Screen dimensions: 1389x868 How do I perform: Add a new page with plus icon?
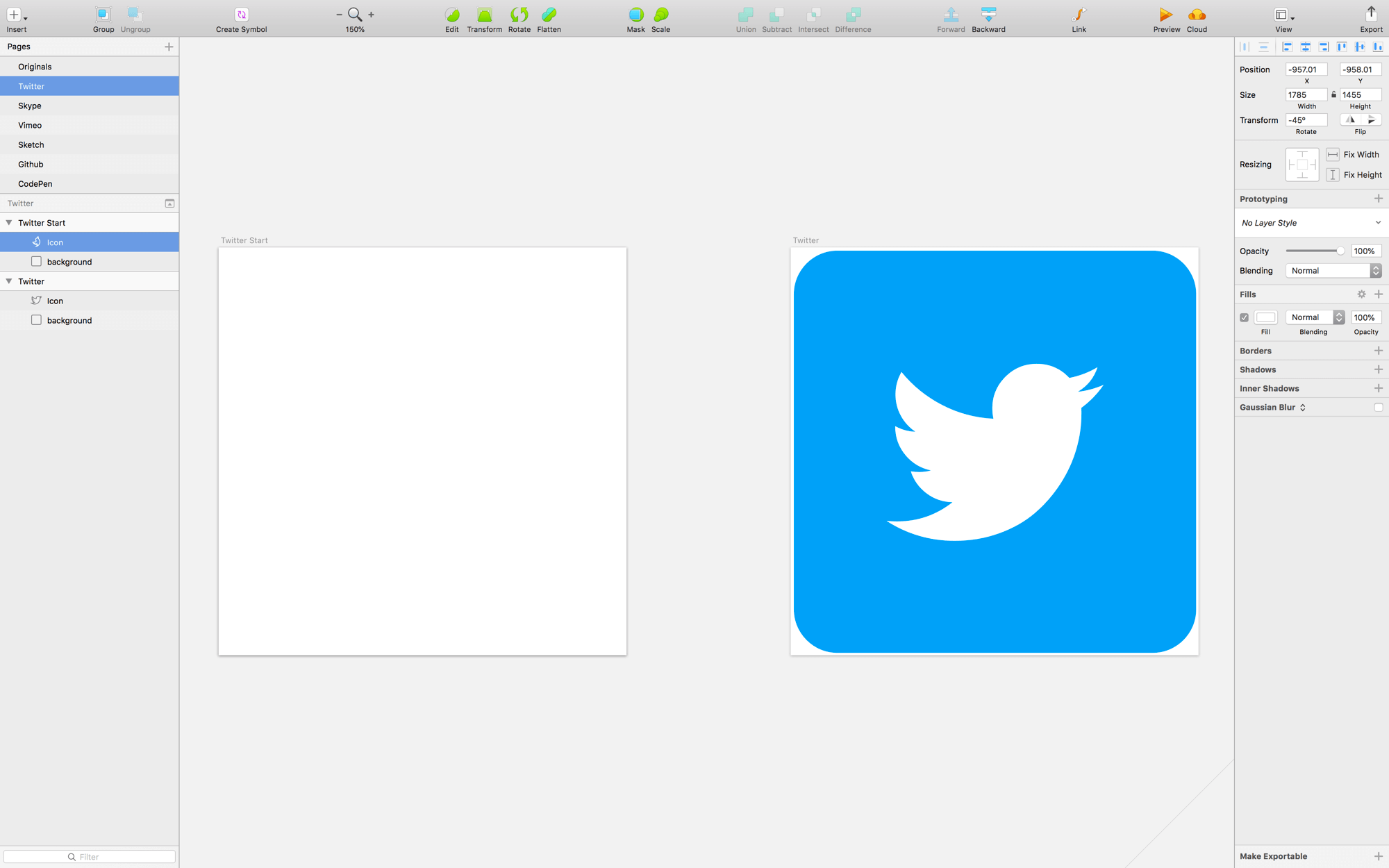[169, 47]
